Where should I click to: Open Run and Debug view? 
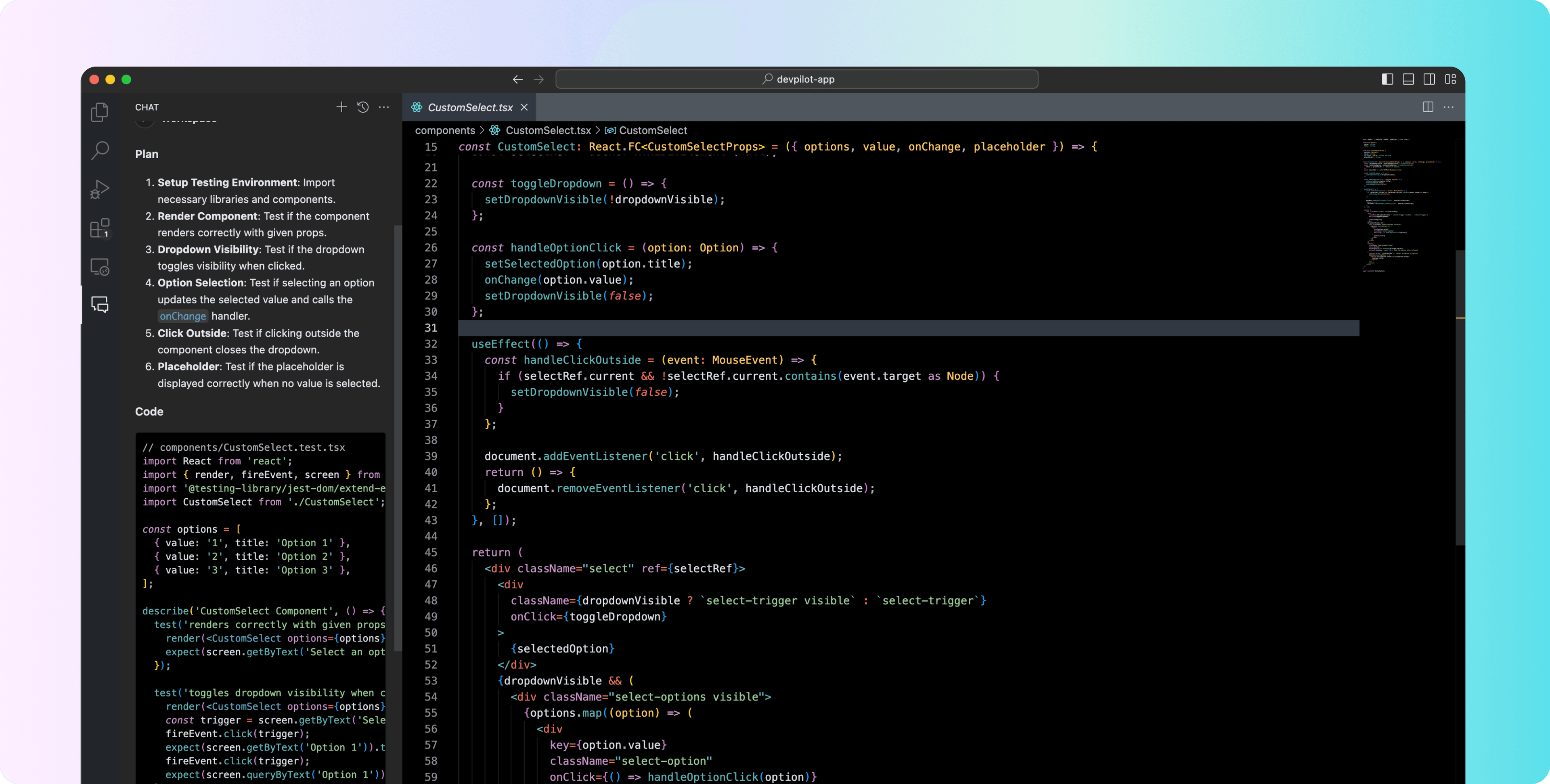coord(99,189)
